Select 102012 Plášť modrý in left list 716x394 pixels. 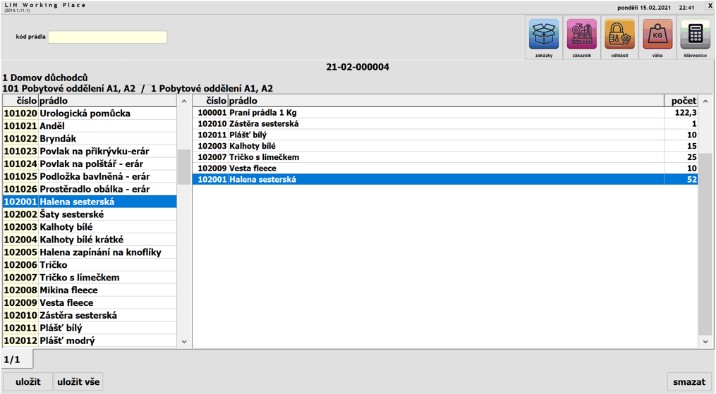pos(90,341)
